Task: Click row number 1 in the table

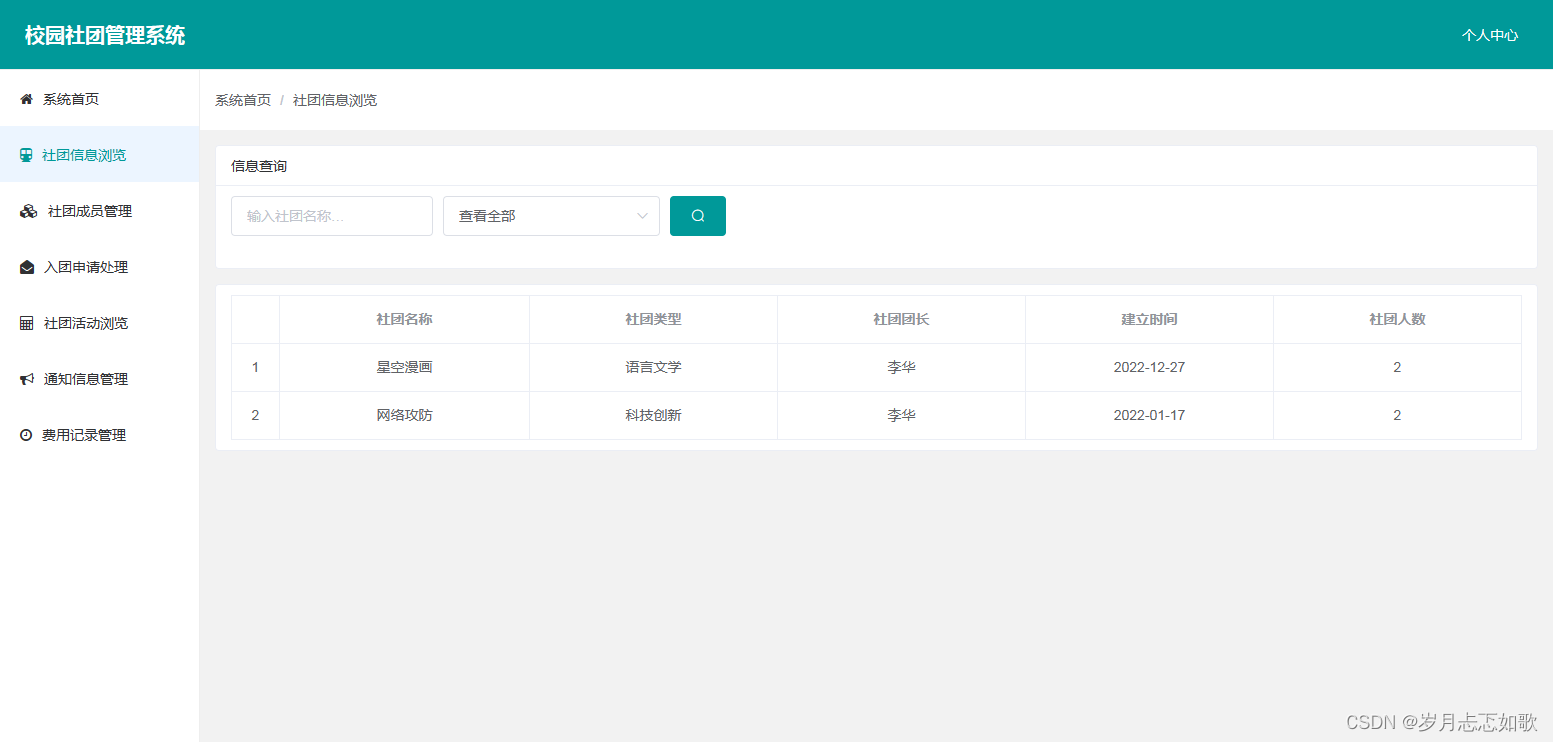Action: 255,367
